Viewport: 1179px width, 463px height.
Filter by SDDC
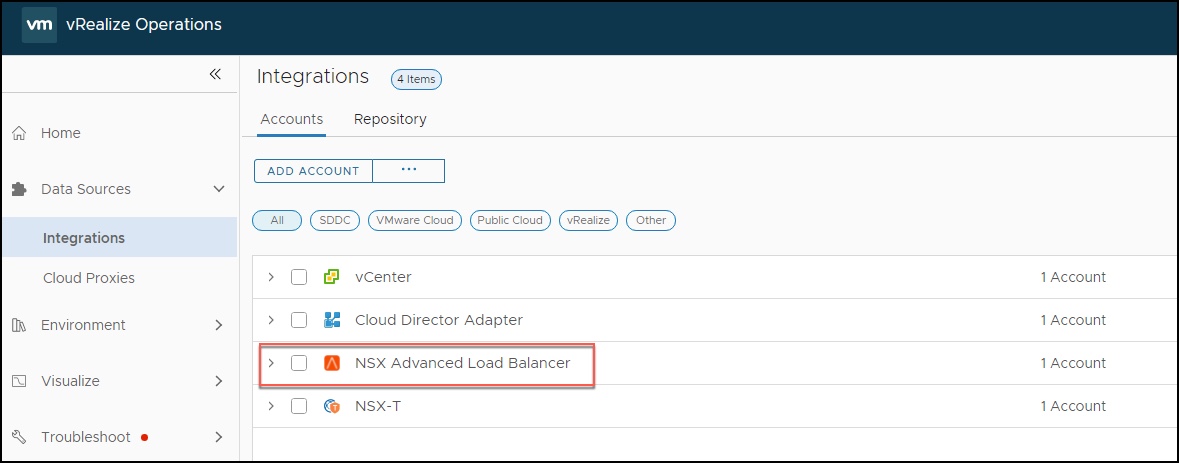pos(335,220)
